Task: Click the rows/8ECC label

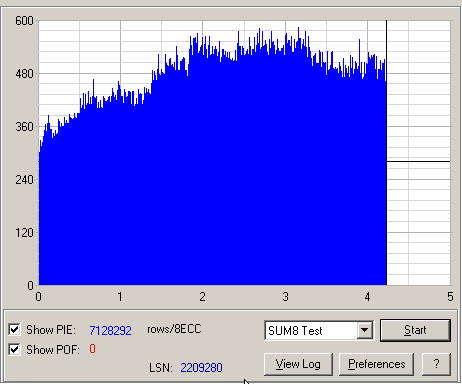Action: 174,329
